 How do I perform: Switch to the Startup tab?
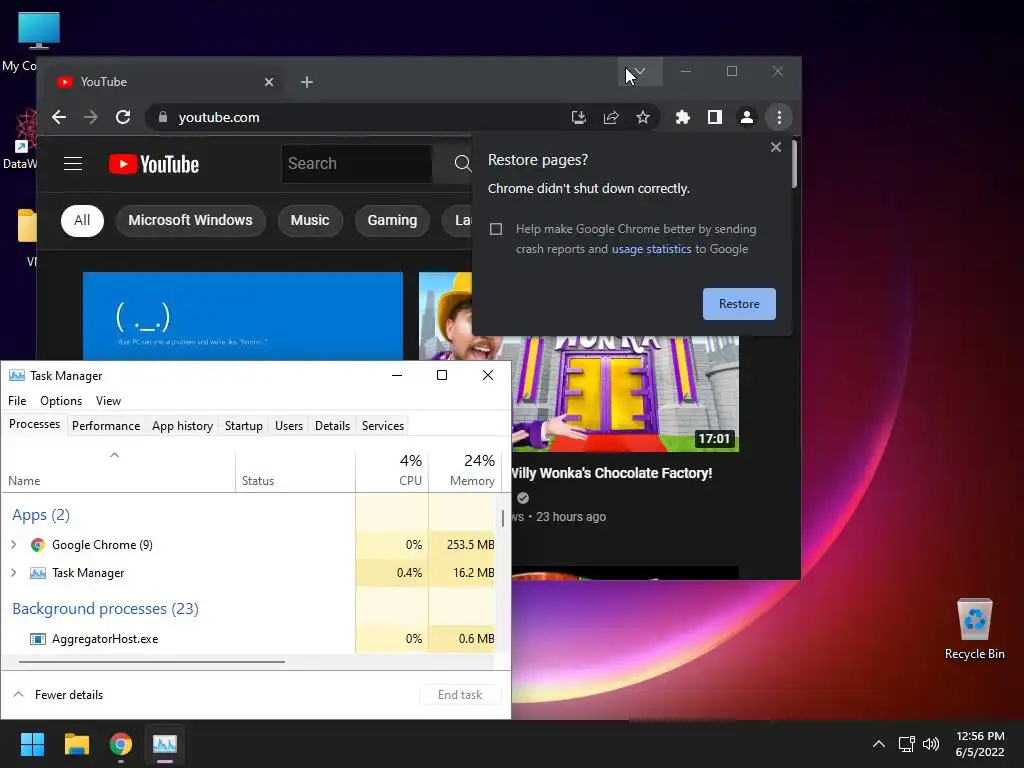pyautogui.click(x=244, y=426)
